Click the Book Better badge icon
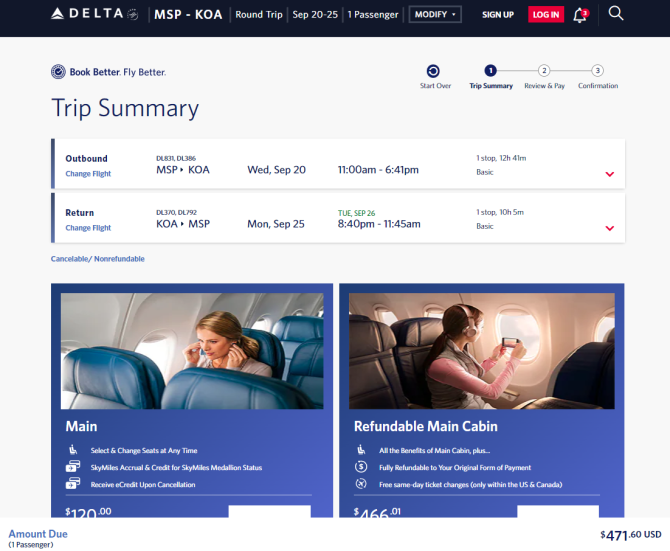 click(x=58, y=72)
